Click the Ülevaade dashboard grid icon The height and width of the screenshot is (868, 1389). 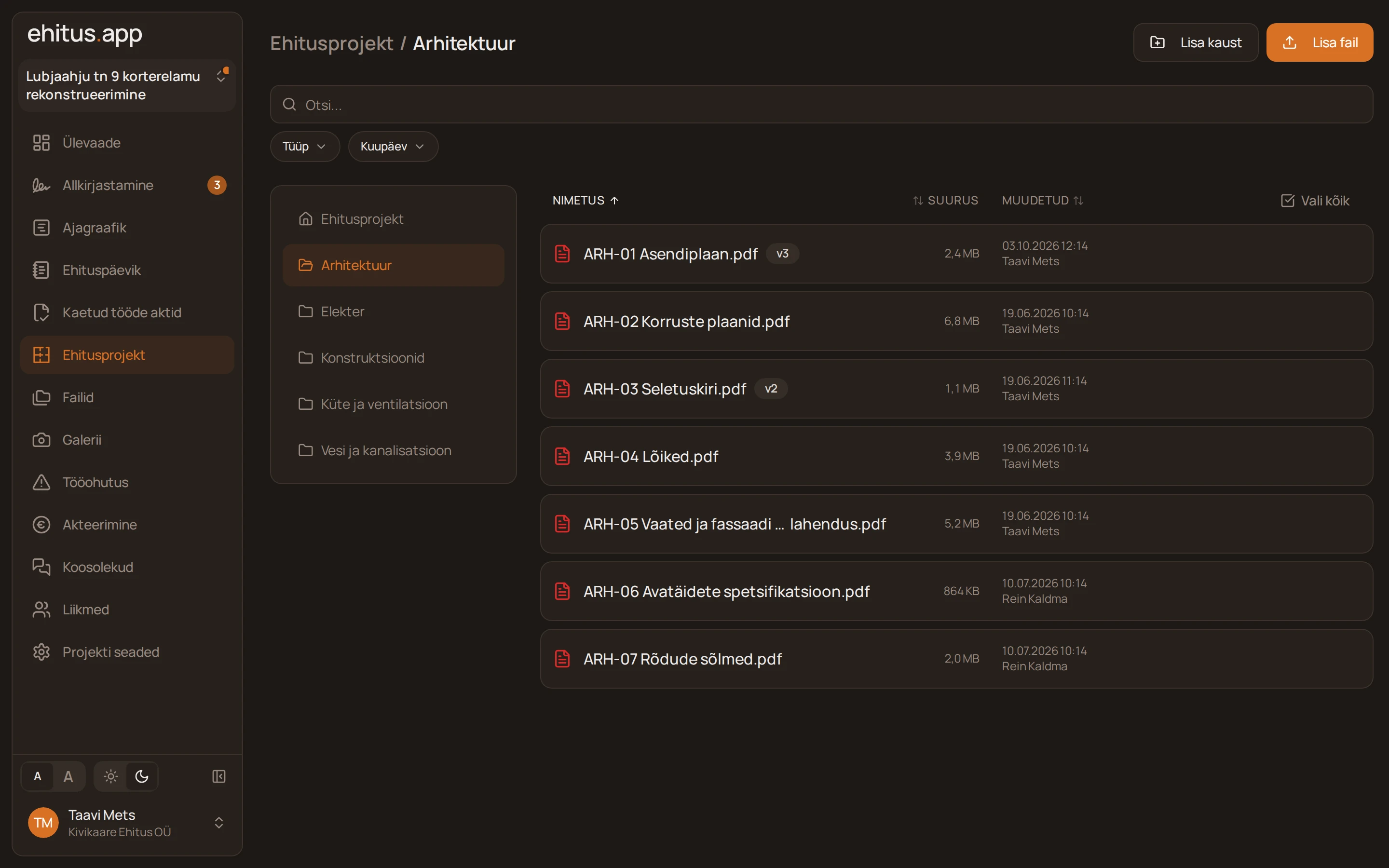(x=41, y=143)
